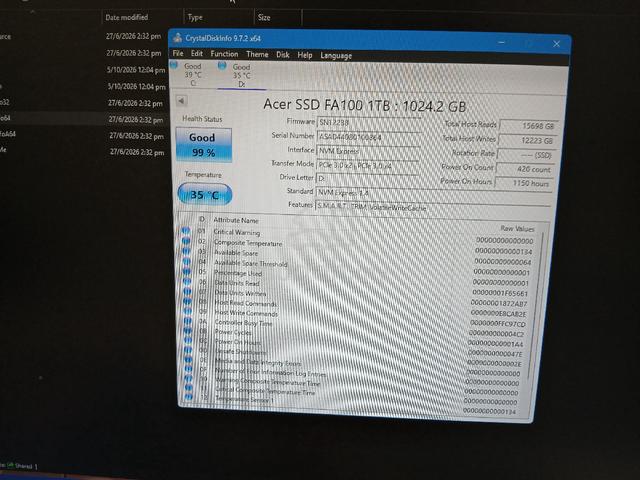The width and height of the screenshot is (640, 480).
Task: Select the C: drive status indicator
Action: click(x=188, y=74)
